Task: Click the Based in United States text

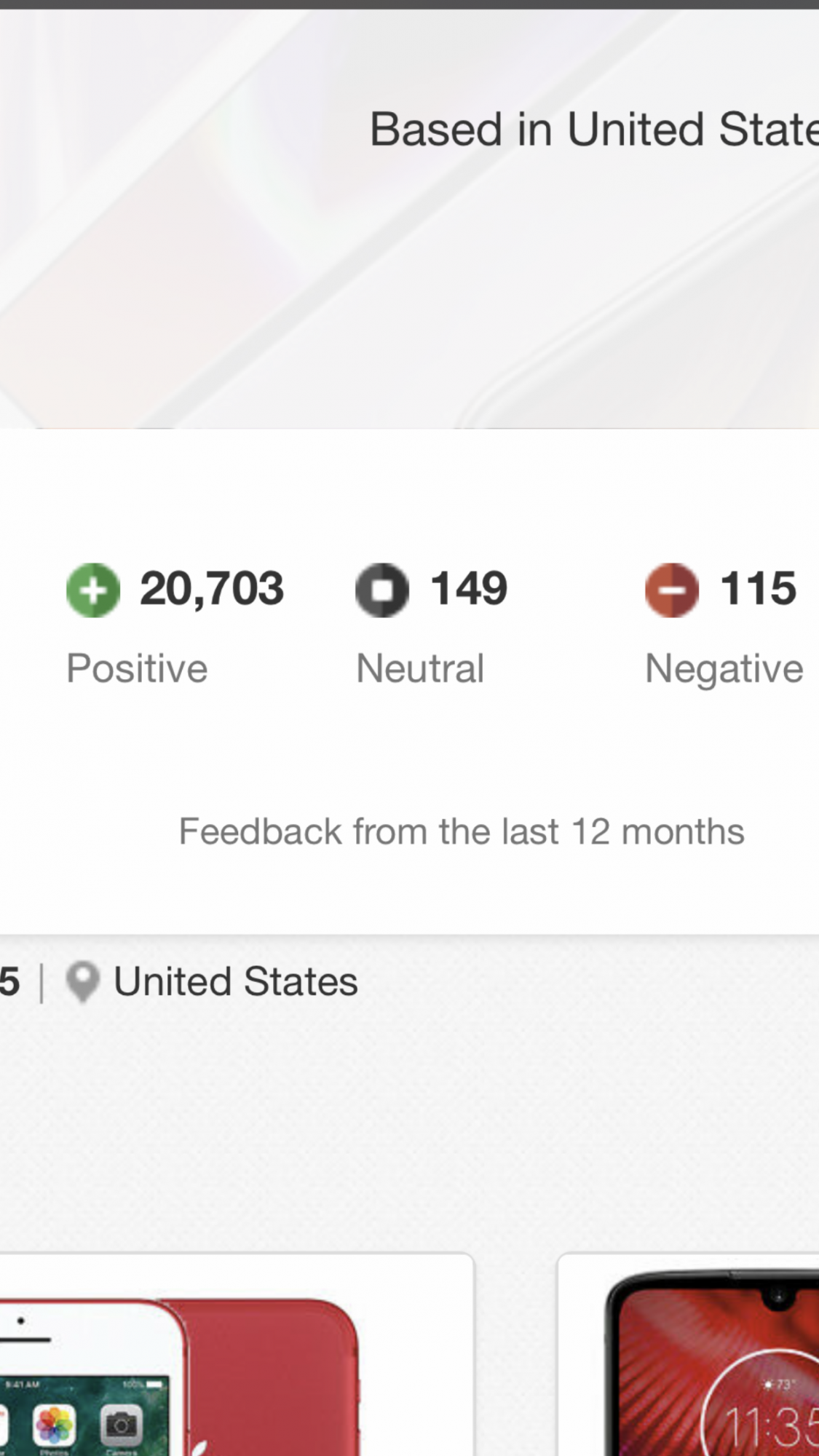Action: coord(594,129)
